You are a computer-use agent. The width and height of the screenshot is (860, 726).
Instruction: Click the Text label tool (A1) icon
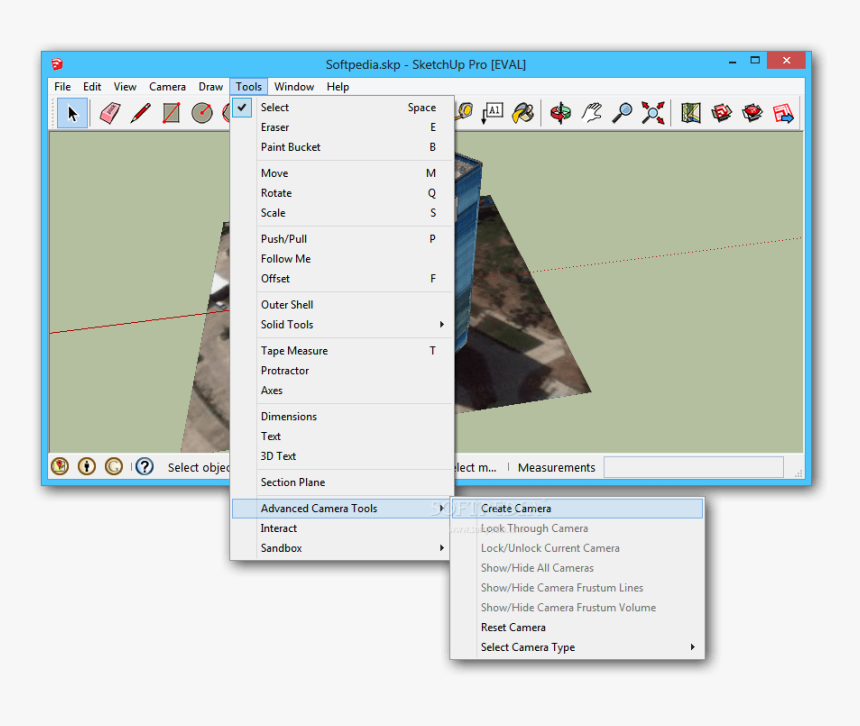pos(492,113)
